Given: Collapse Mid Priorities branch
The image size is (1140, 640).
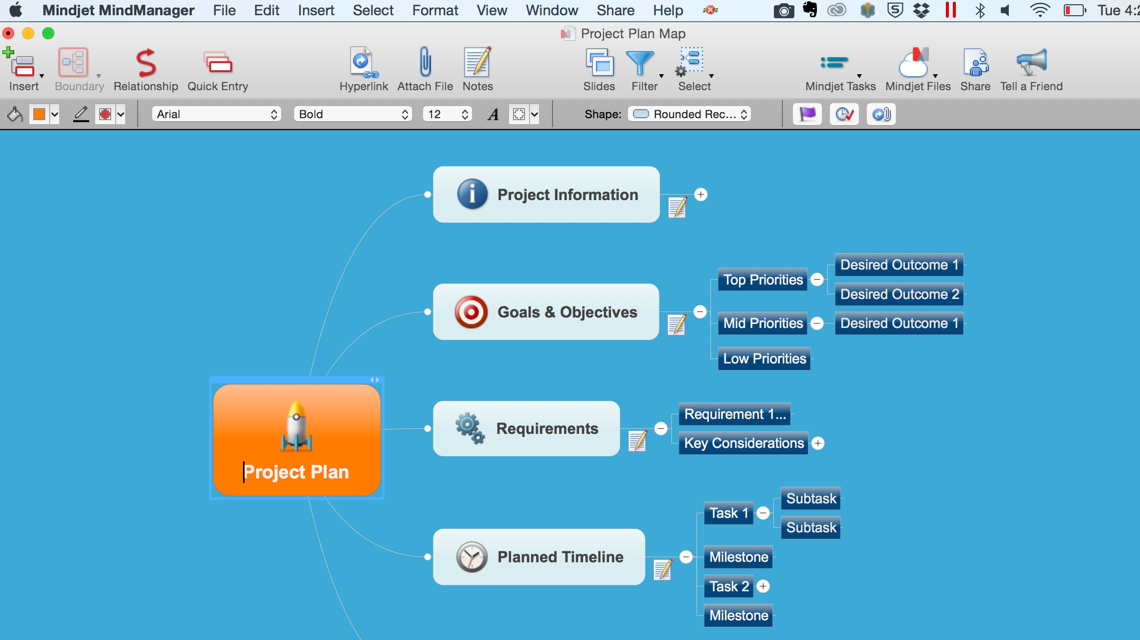Looking at the screenshot, I should click(x=817, y=324).
